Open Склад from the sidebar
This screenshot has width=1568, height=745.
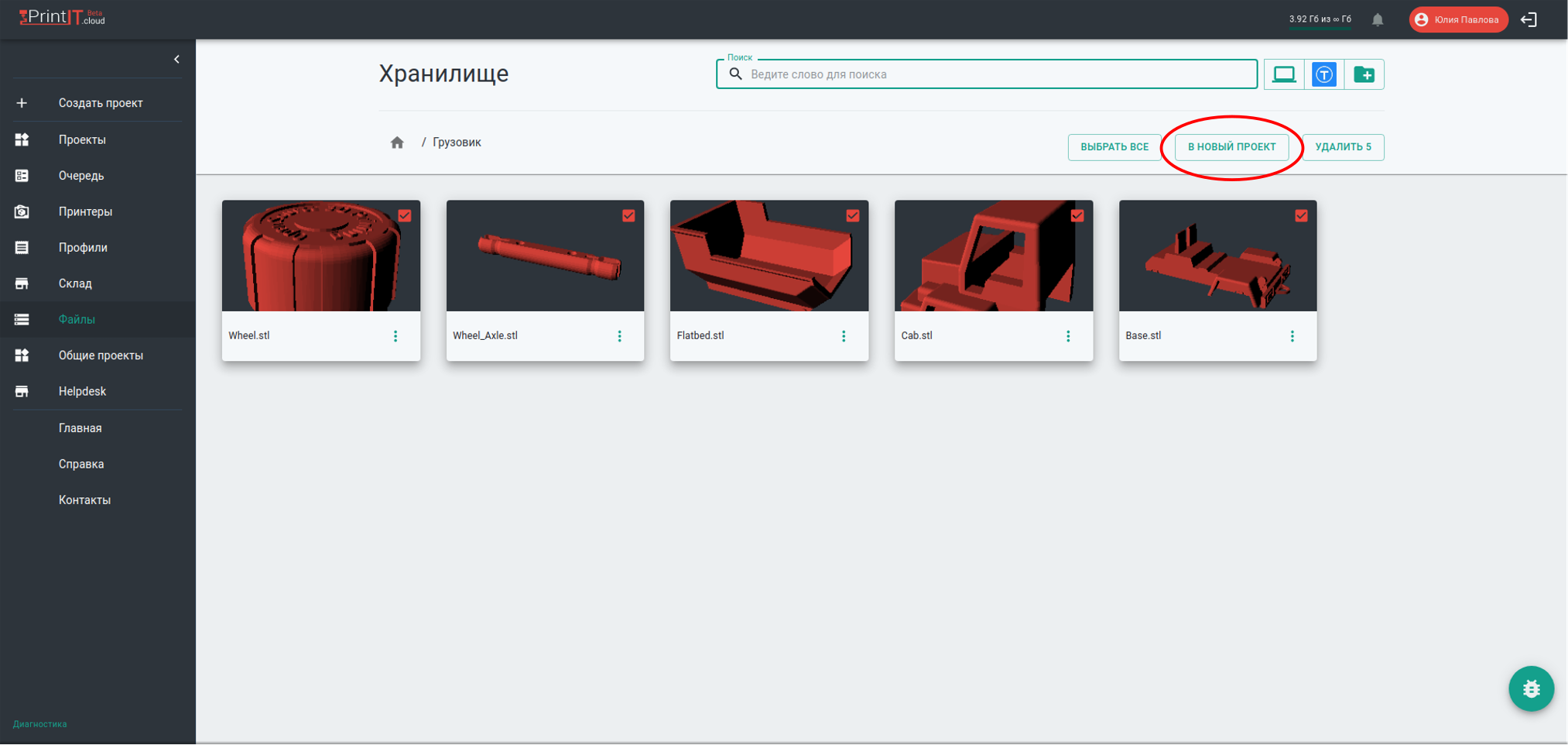tap(75, 283)
